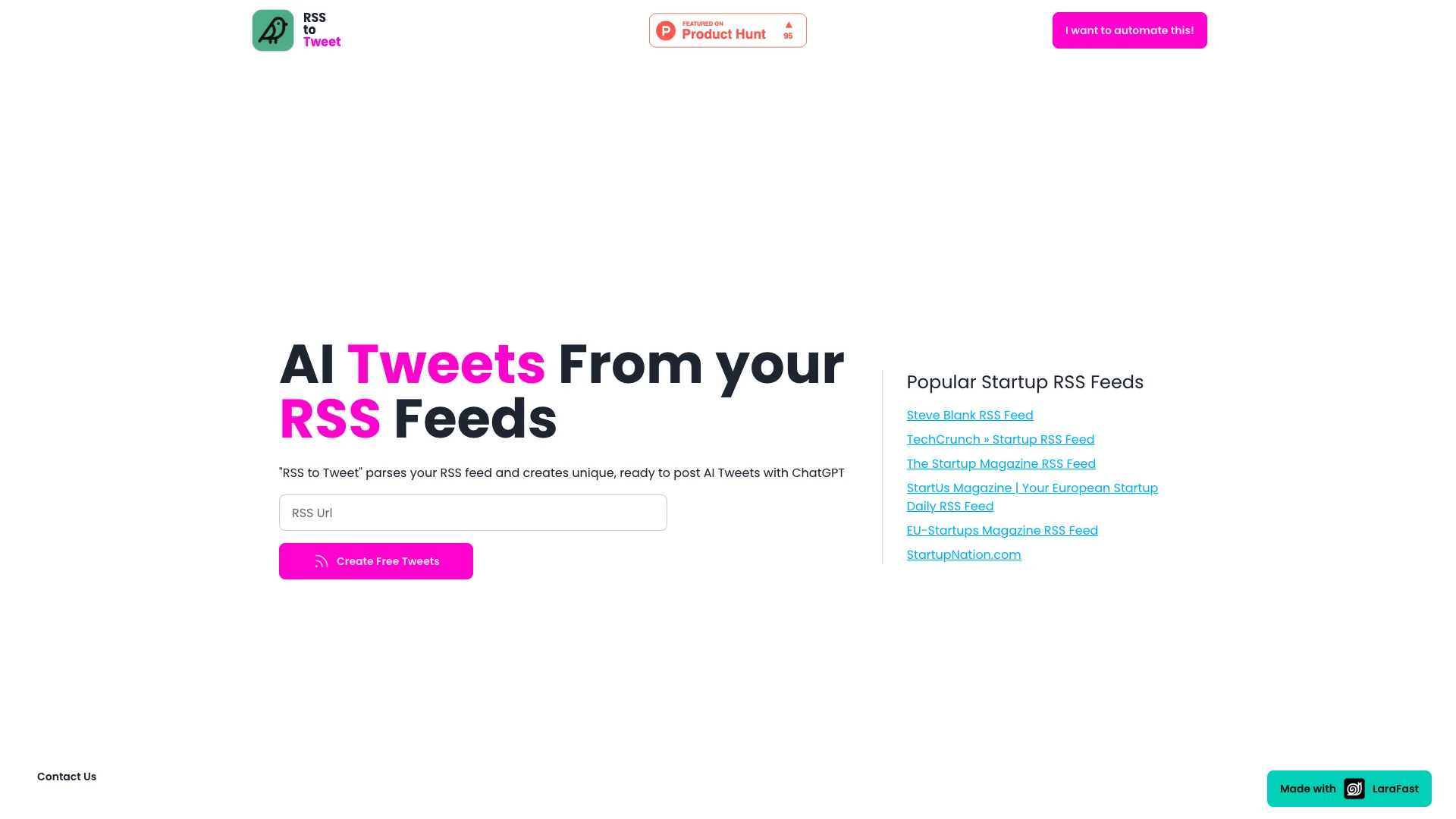Click the Create Free Tweets button

376,561
